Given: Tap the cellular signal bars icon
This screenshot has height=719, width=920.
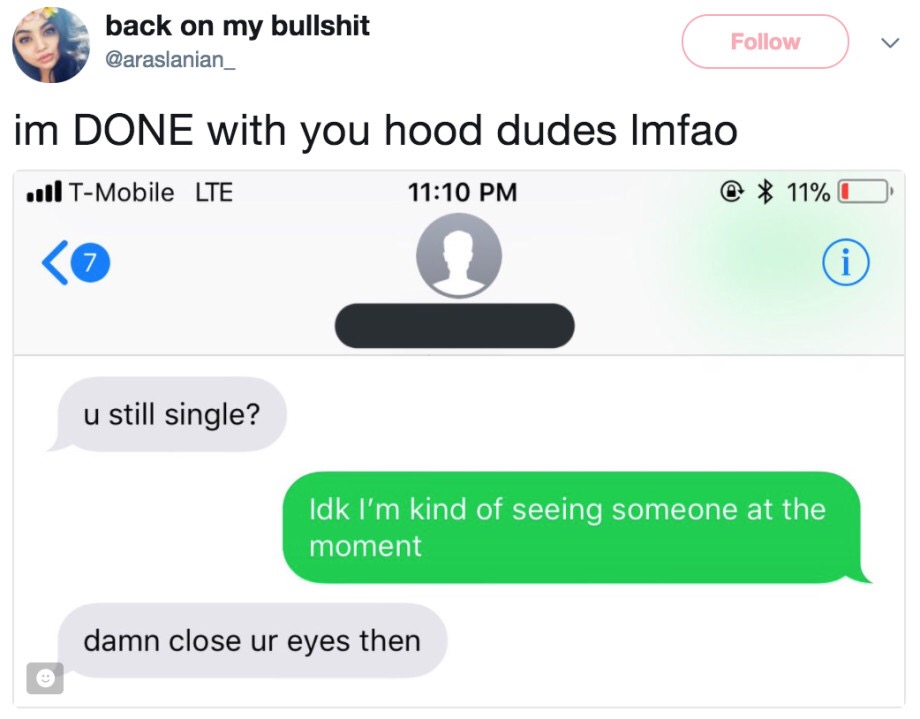Looking at the screenshot, I should tap(44, 193).
